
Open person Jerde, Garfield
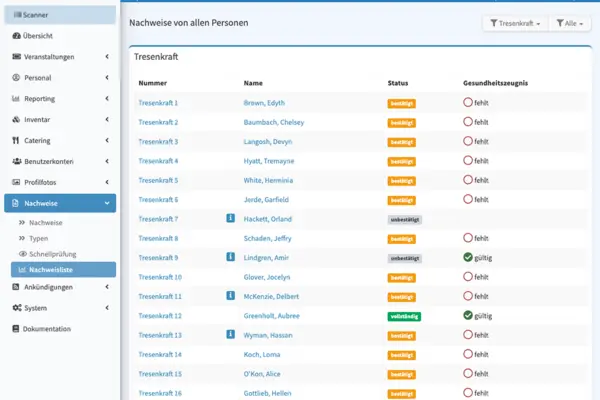click(266, 200)
